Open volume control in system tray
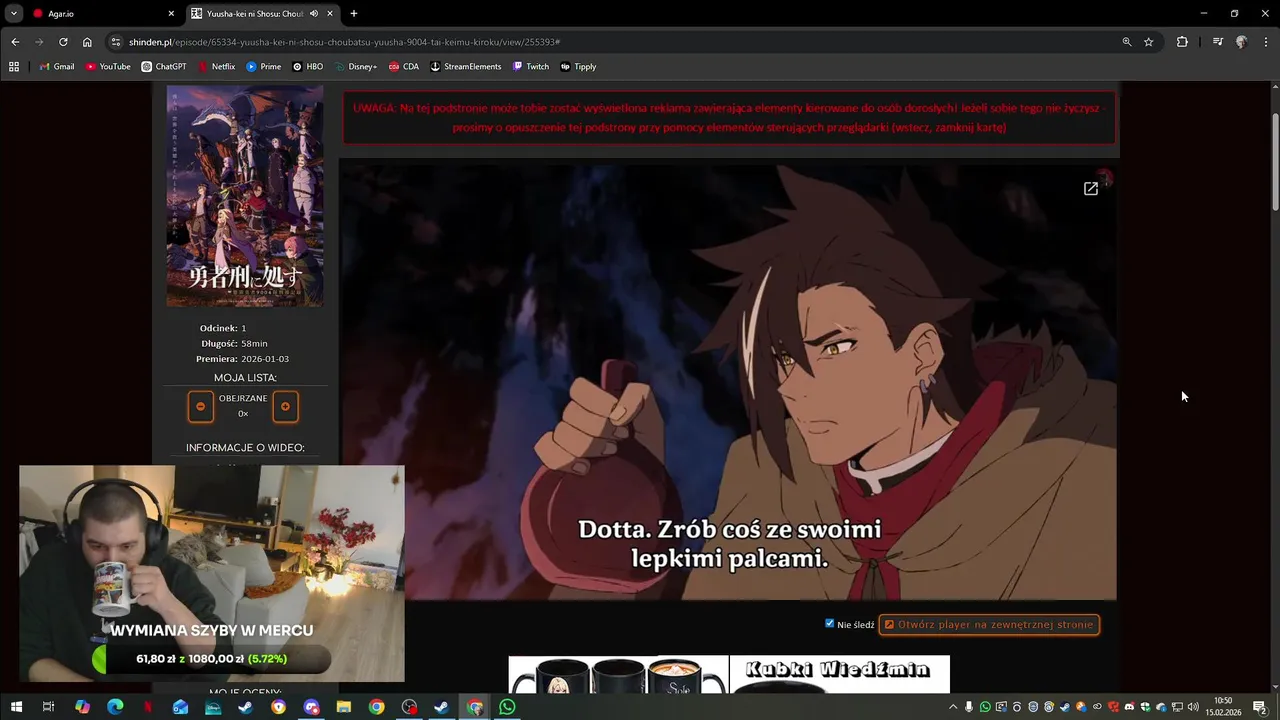 [x=1193, y=707]
